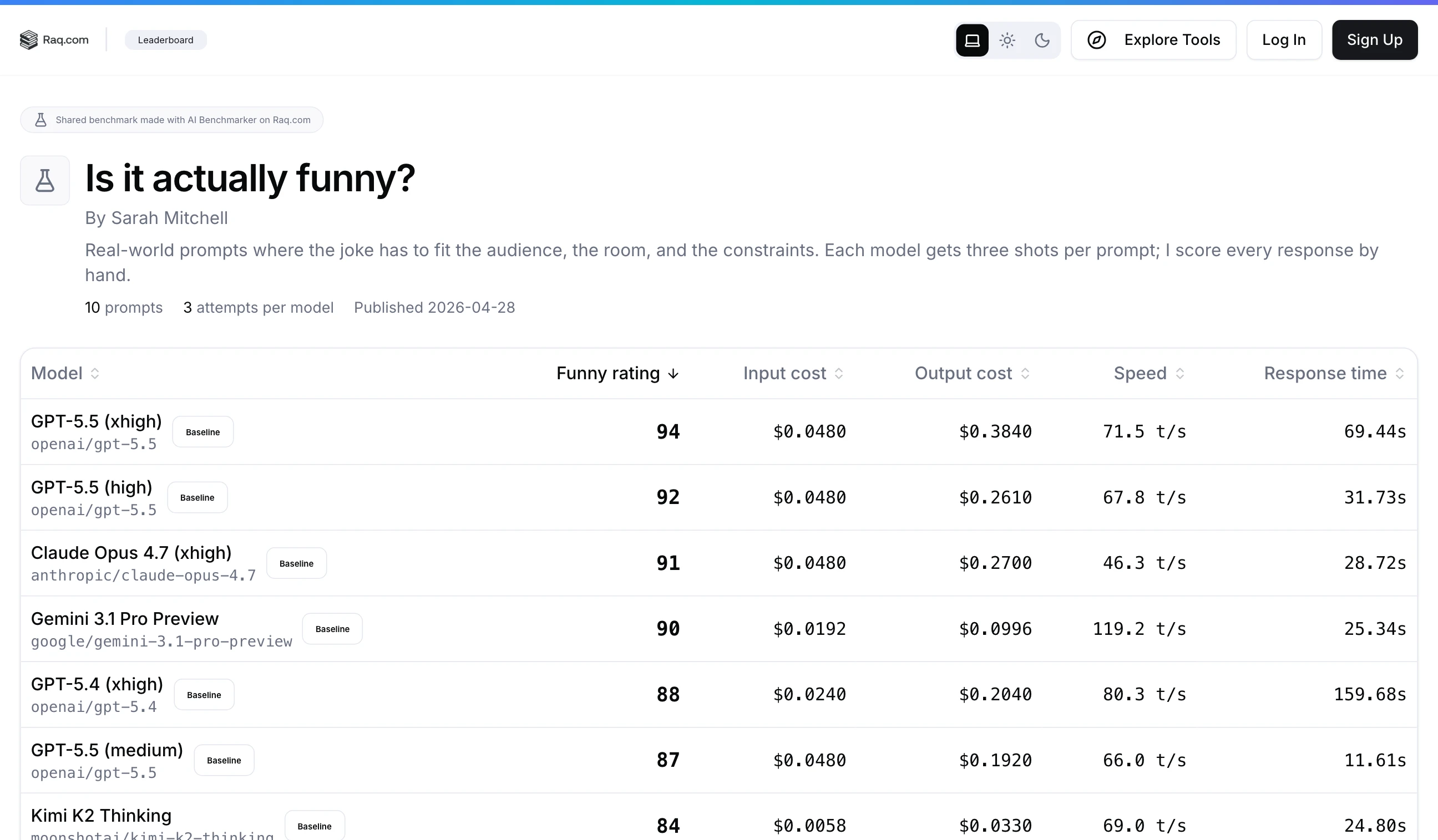Select the Leaderboard menu item
This screenshot has width=1438, height=840.
point(165,39)
